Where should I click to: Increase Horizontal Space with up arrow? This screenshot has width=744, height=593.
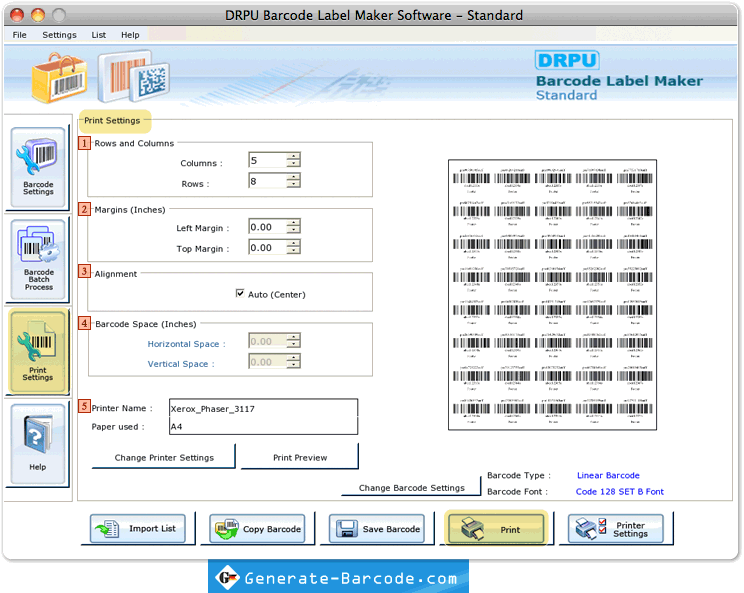point(294,337)
